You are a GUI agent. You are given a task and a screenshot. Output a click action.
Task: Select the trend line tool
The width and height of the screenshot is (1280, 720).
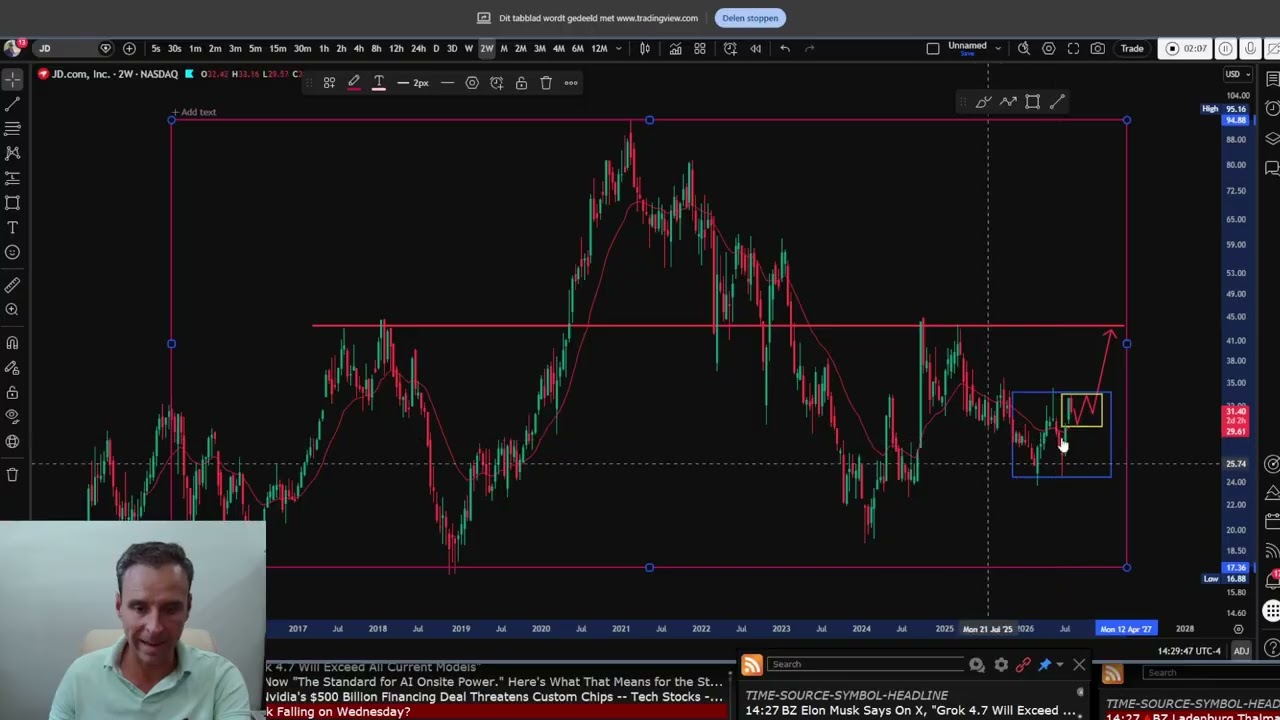tap(12, 104)
